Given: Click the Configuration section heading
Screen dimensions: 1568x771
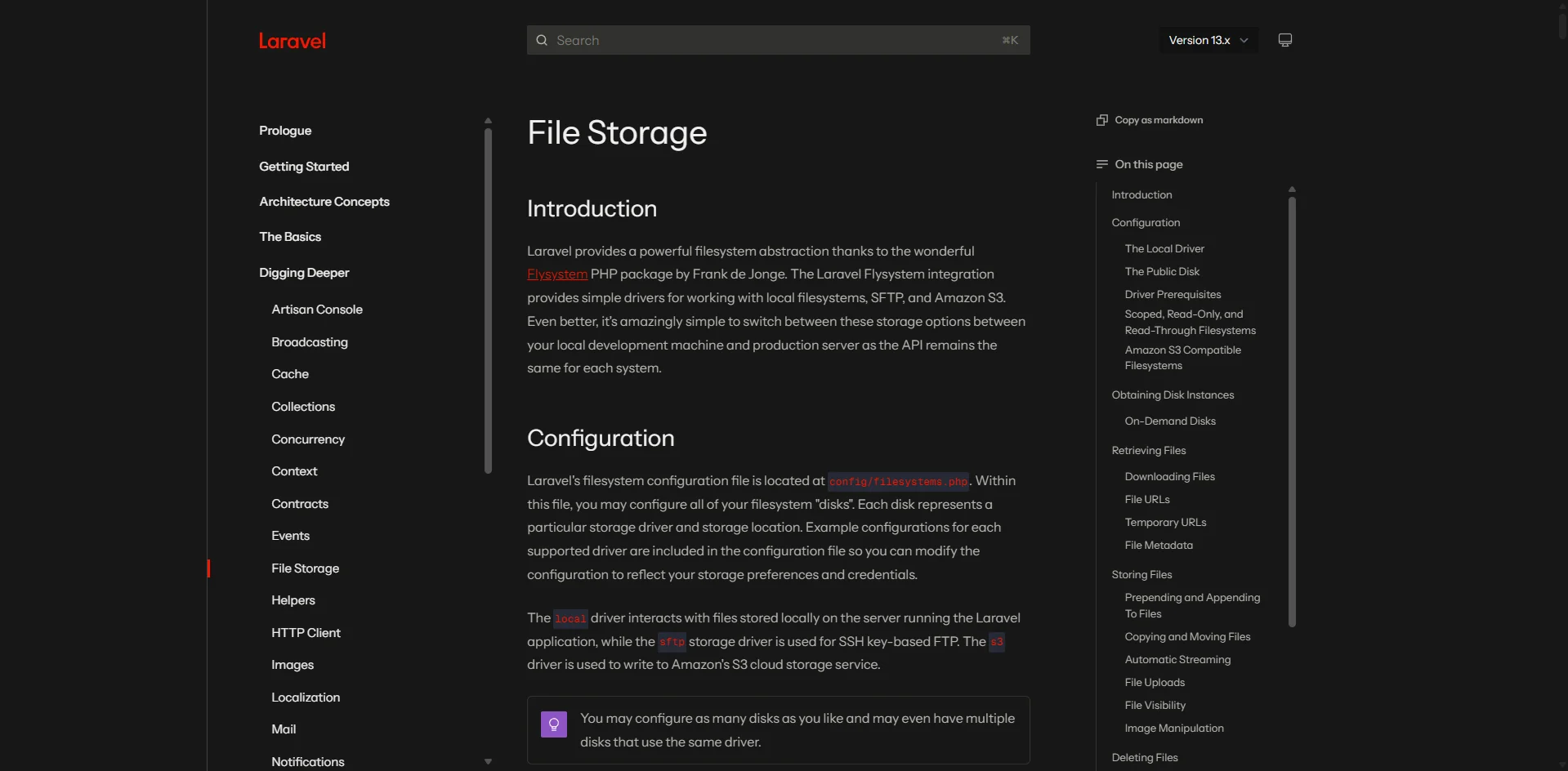Looking at the screenshot, I should point(601,439).
